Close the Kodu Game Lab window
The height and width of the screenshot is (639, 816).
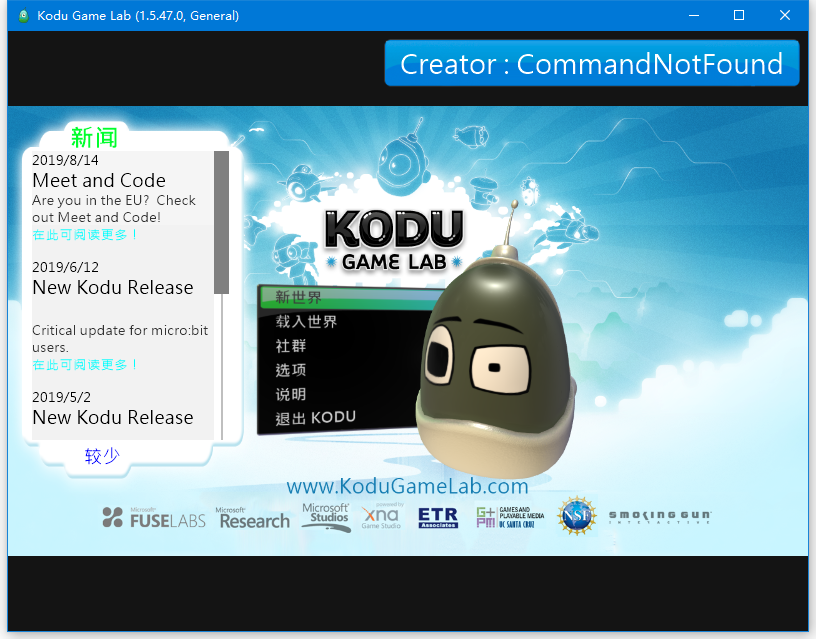tap(785, 16)
